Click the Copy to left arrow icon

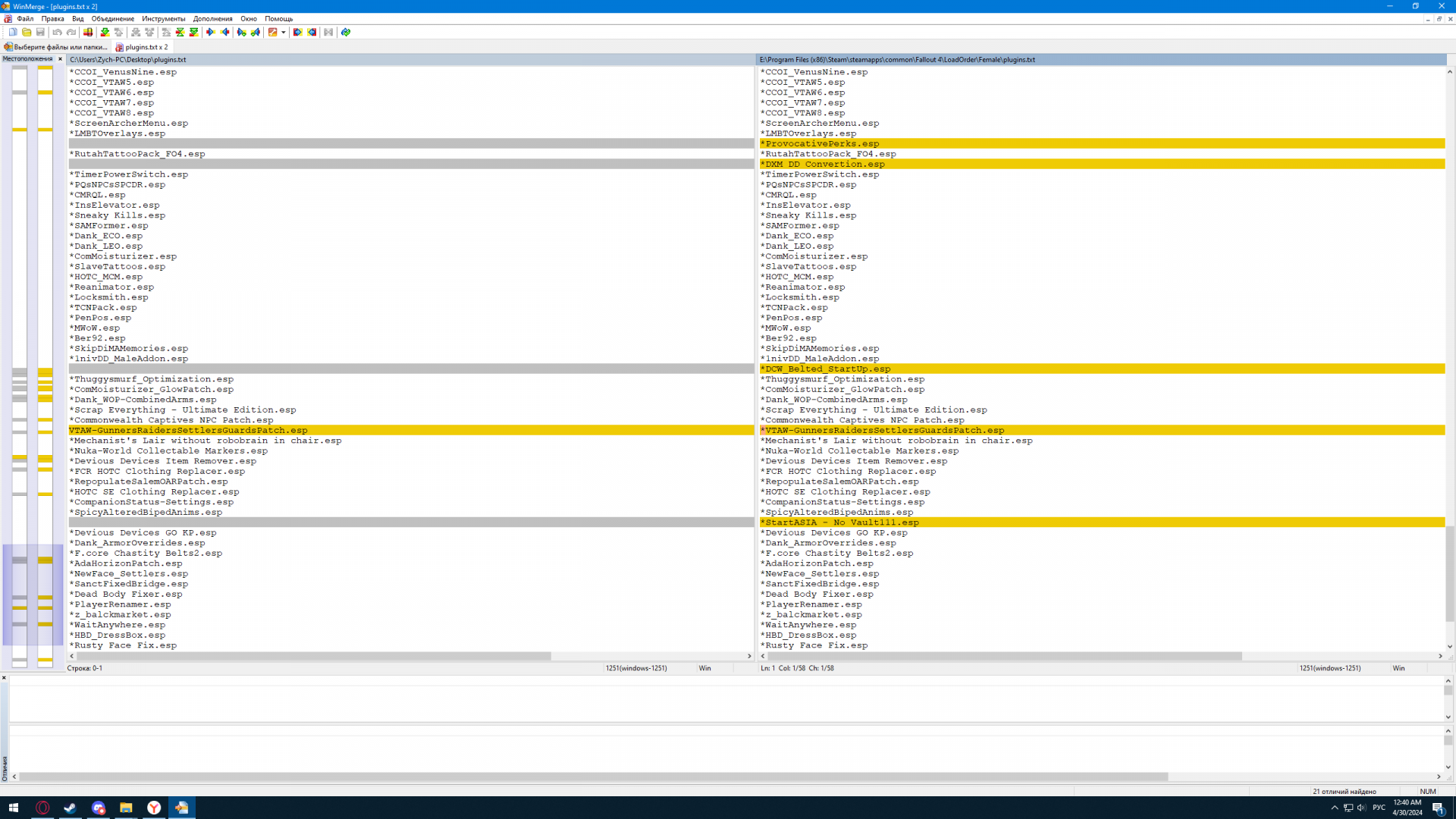225,32
